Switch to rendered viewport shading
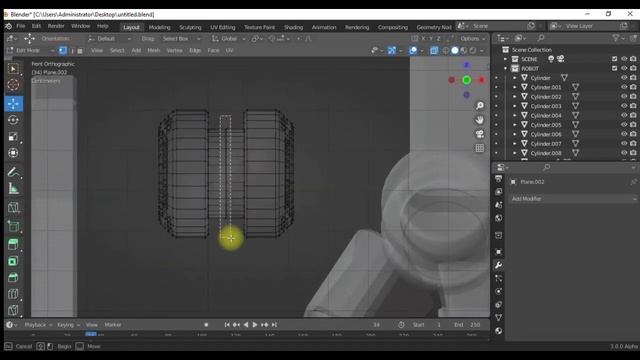The width and height of the screenshot is (640, 360). coord(473,51)
